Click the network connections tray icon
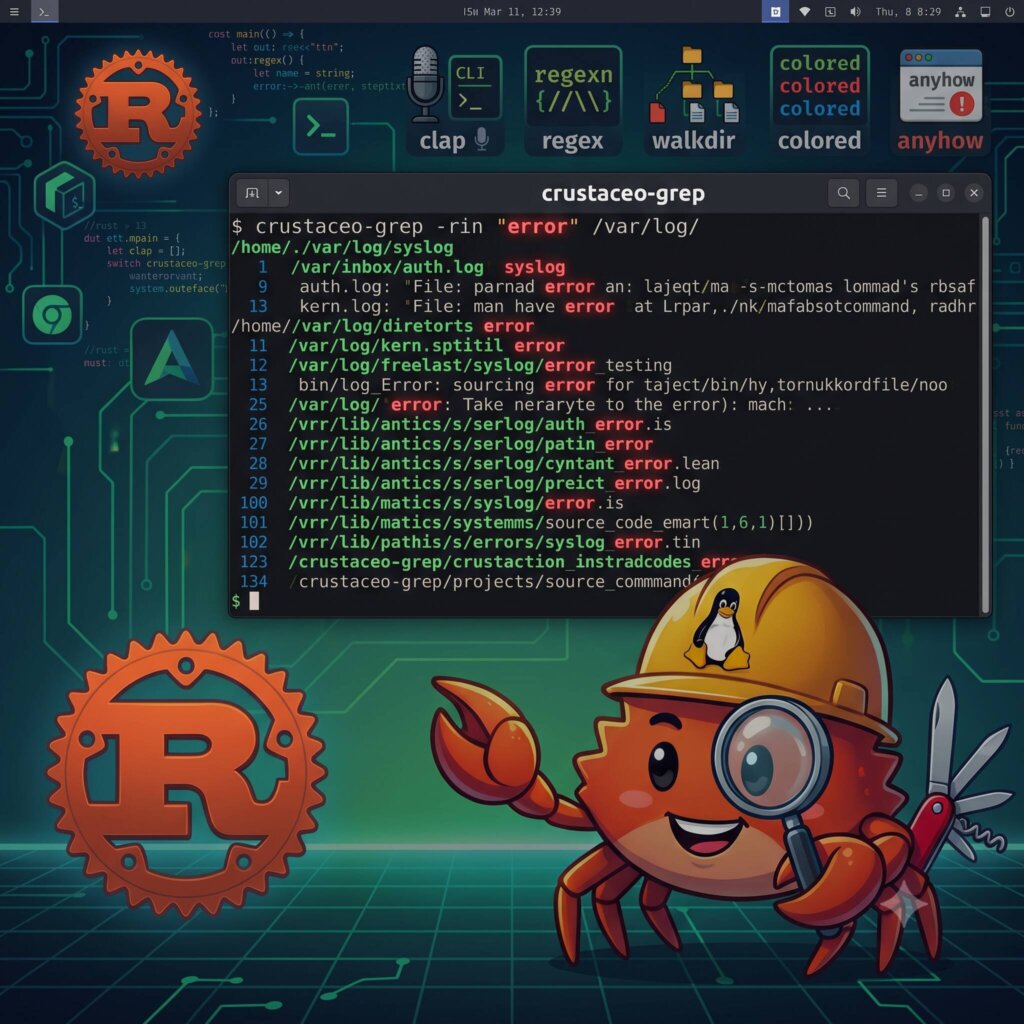 (960, 12)
